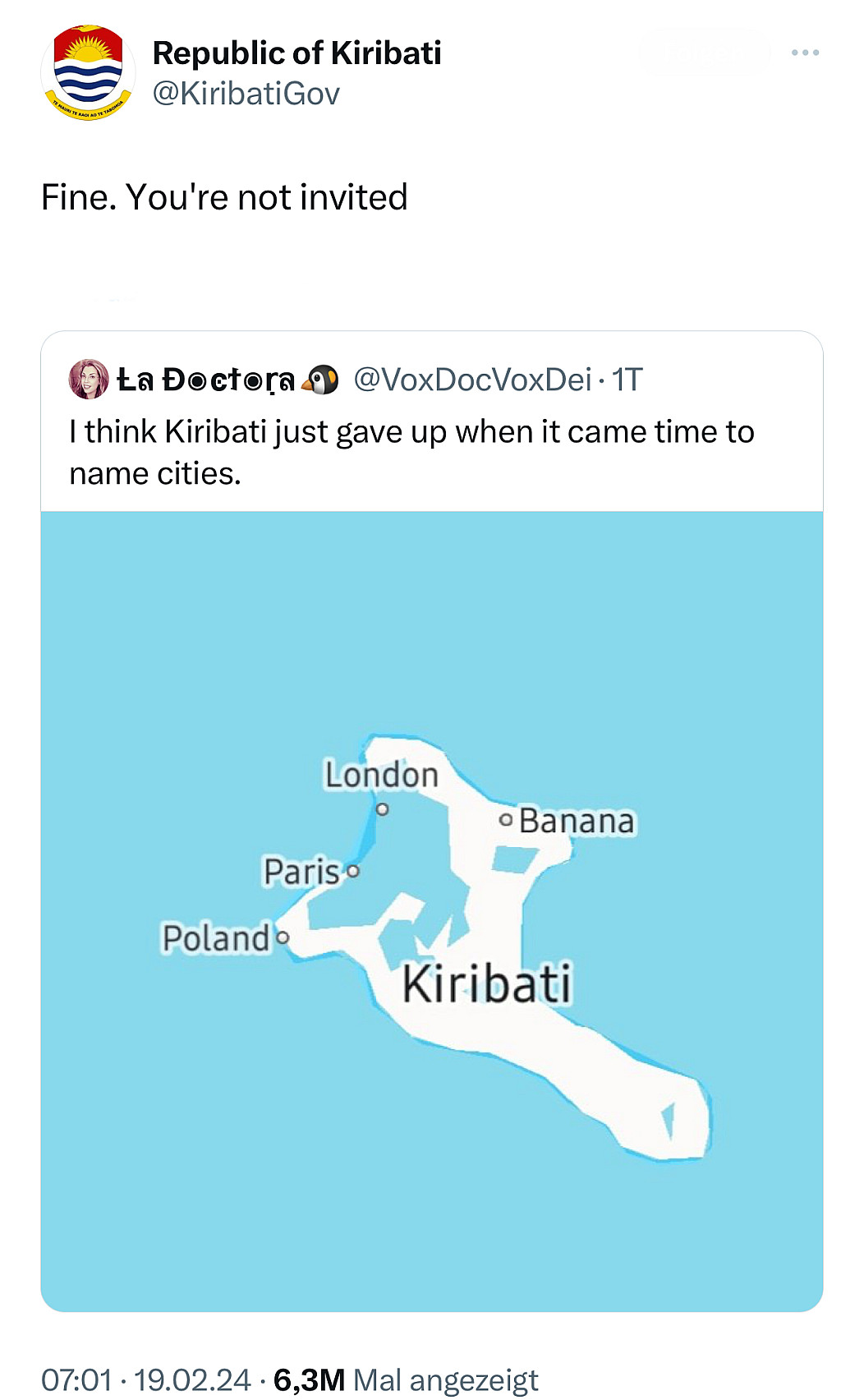This screenshot has height=1400, width=864.
Task: Click the Banana city marker dot
Action: point(506,820)
